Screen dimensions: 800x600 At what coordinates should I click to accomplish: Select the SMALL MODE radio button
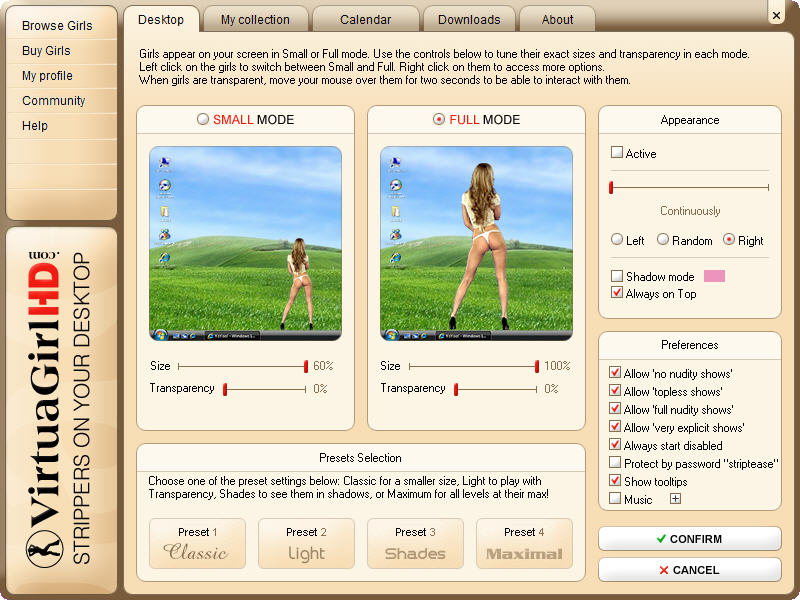coord(203,119)
